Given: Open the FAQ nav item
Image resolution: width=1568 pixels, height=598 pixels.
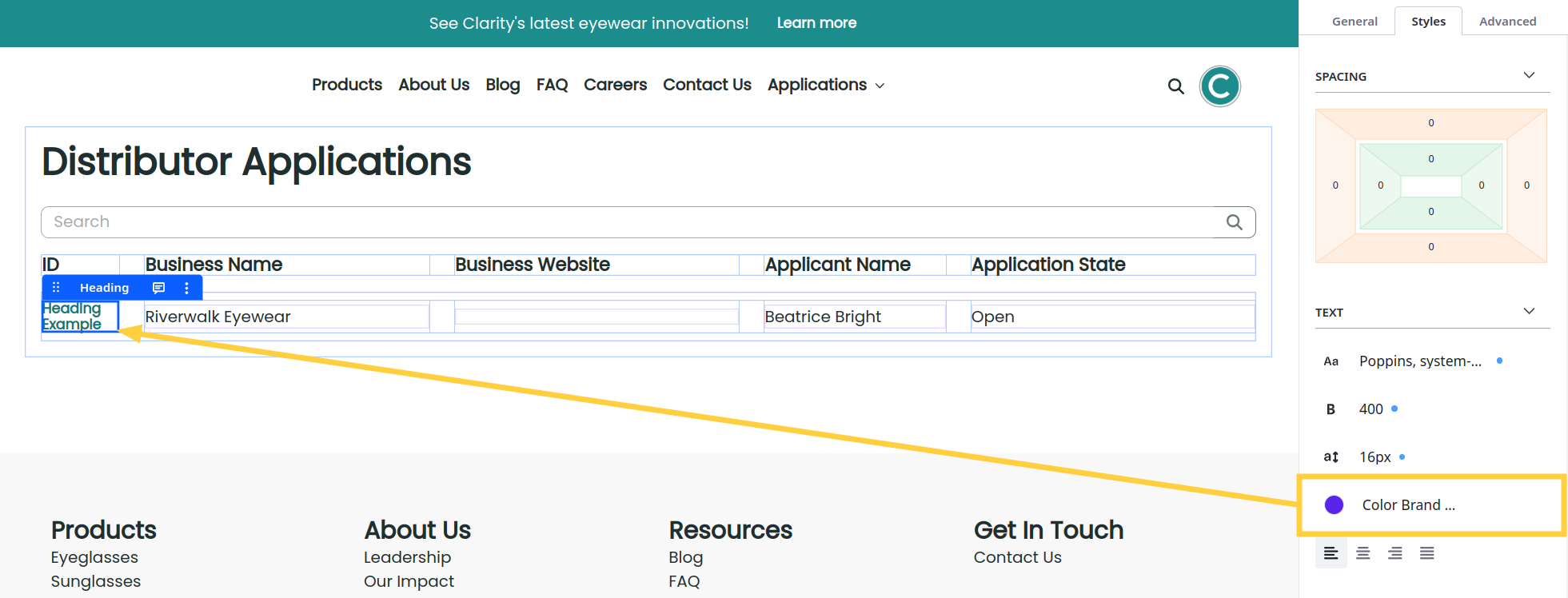Looking at the screenshot, I should pos(552,85).
